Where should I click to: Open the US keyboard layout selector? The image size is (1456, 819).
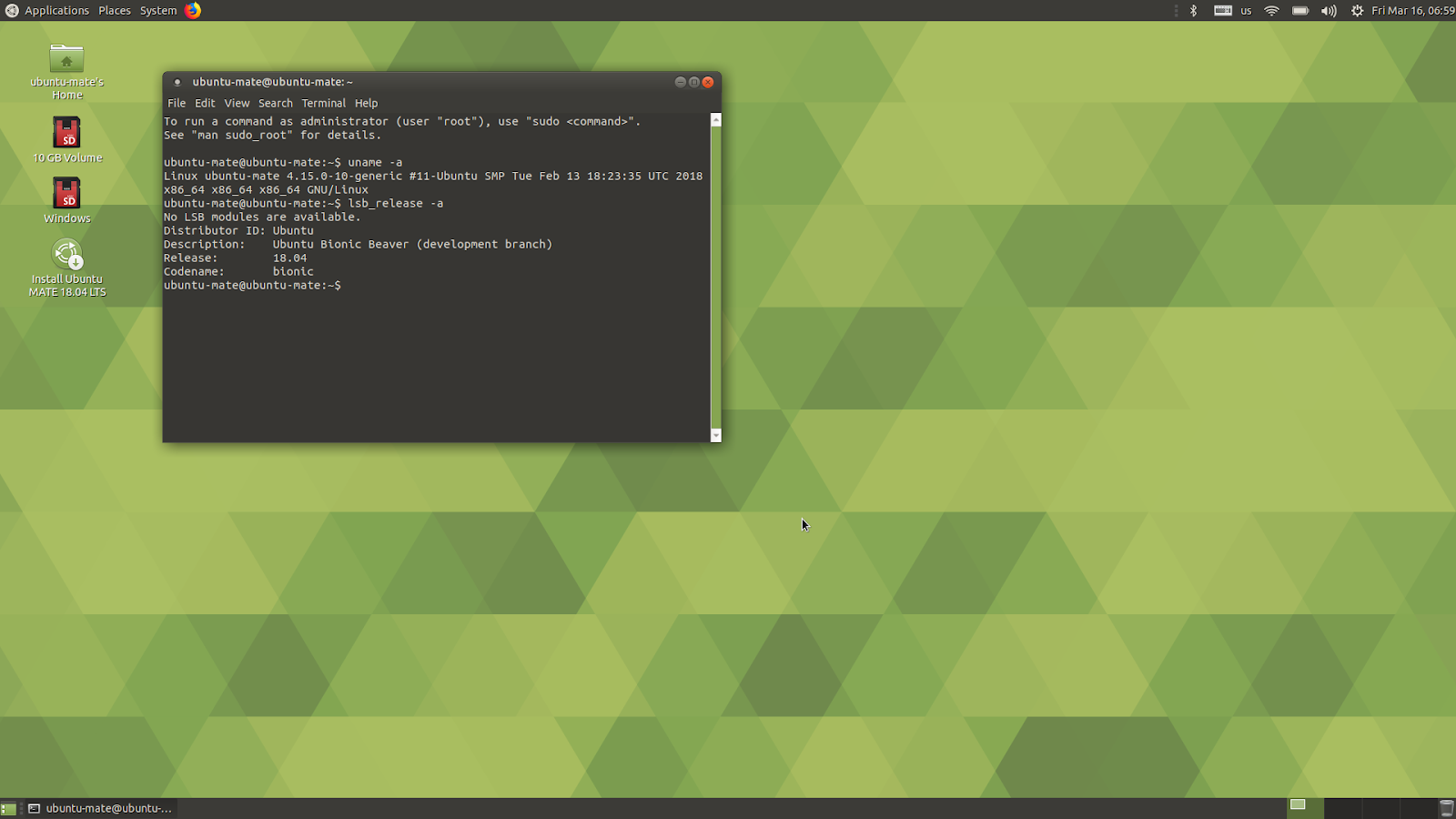tap(1244, 10)
